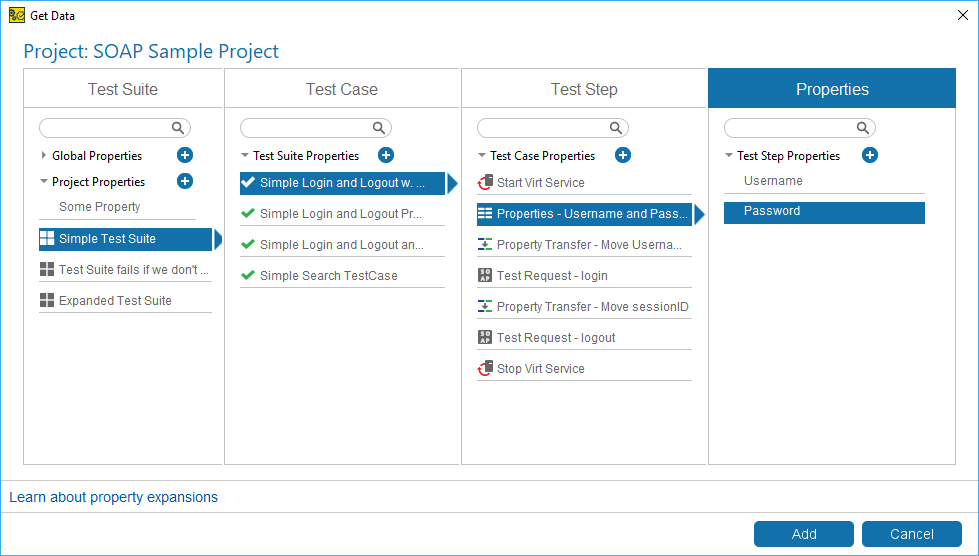Select Simple Login and Logout Pr... test case
This screenshot has width=979, height=556.
[x=342, y=213]
